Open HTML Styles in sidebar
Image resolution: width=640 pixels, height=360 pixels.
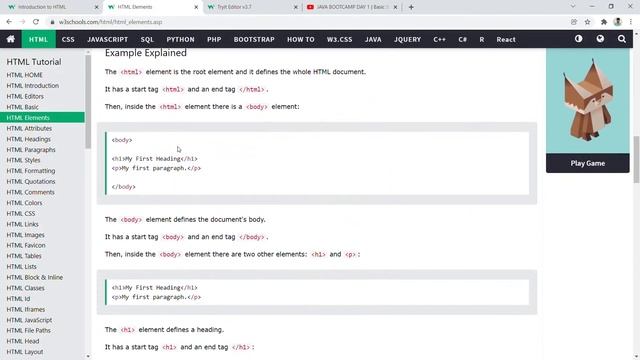(23, 160)
